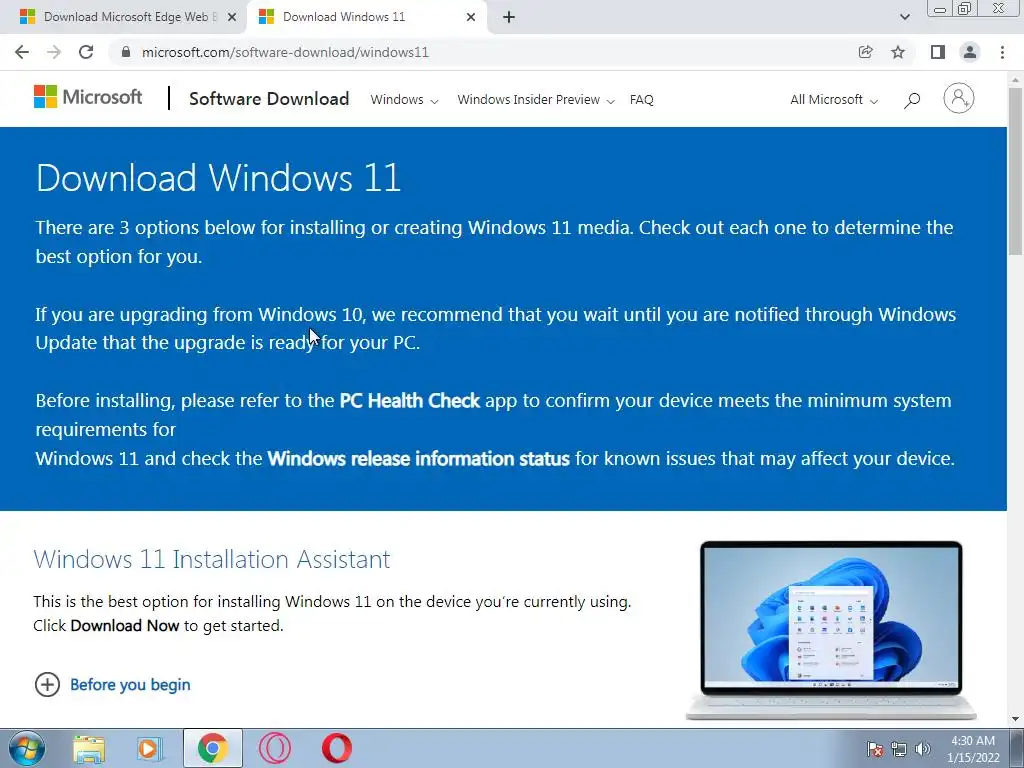This screenshot has width=1024, height=768.
Task: Open Windows Explorer from the taskbar
Action: coord(89,748)
